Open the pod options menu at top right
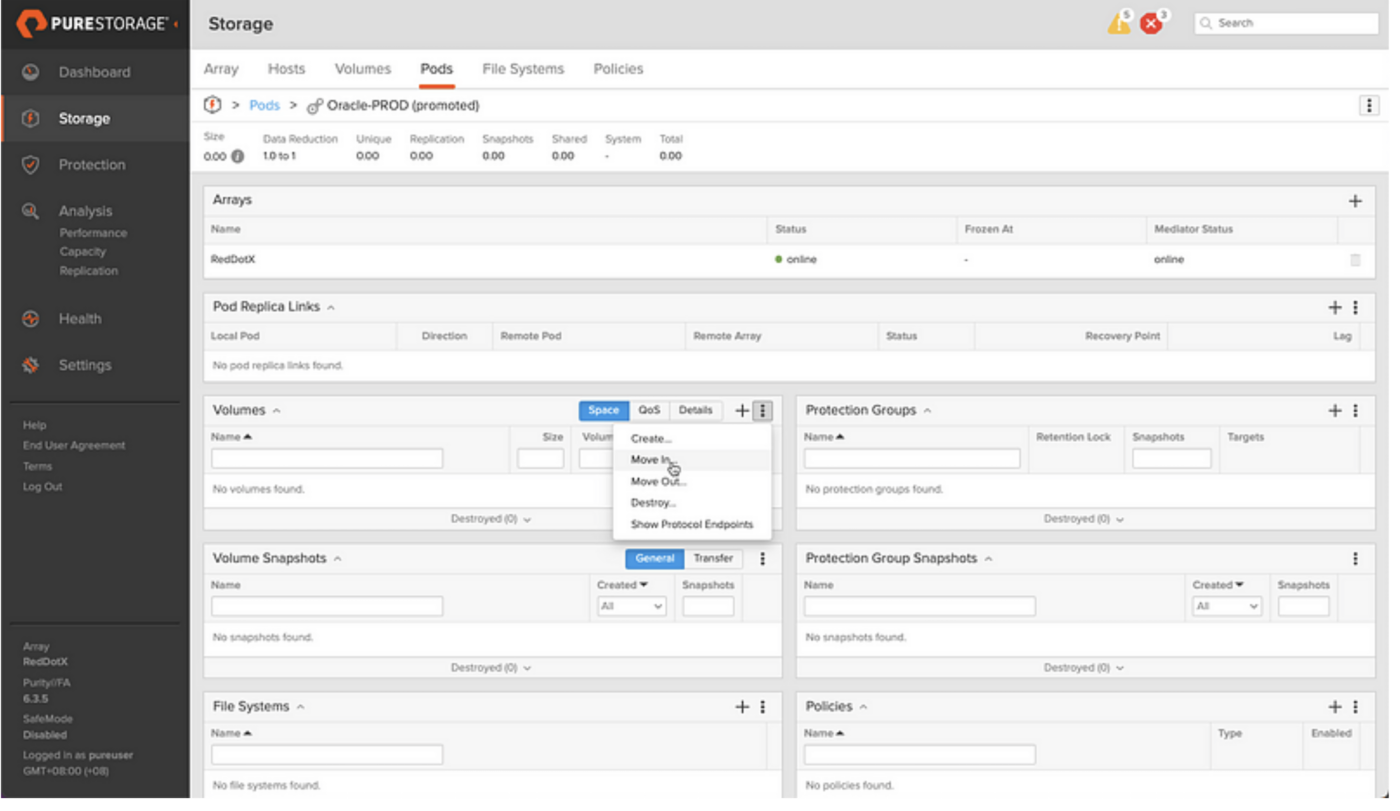The height and width of the screenshot is (811, 1400). 1369,106
